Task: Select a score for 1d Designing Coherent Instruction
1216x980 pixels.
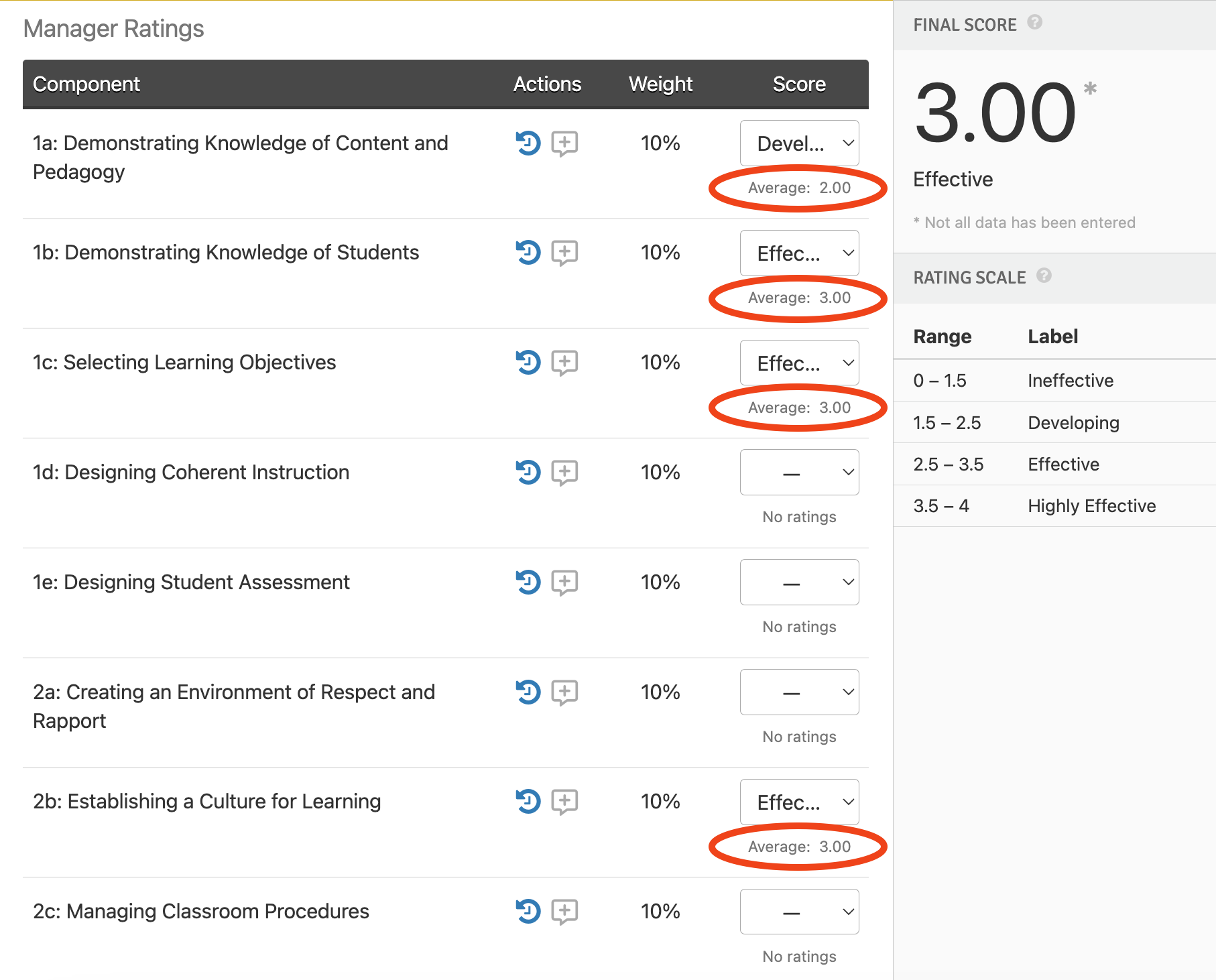Action: (799, 473)
